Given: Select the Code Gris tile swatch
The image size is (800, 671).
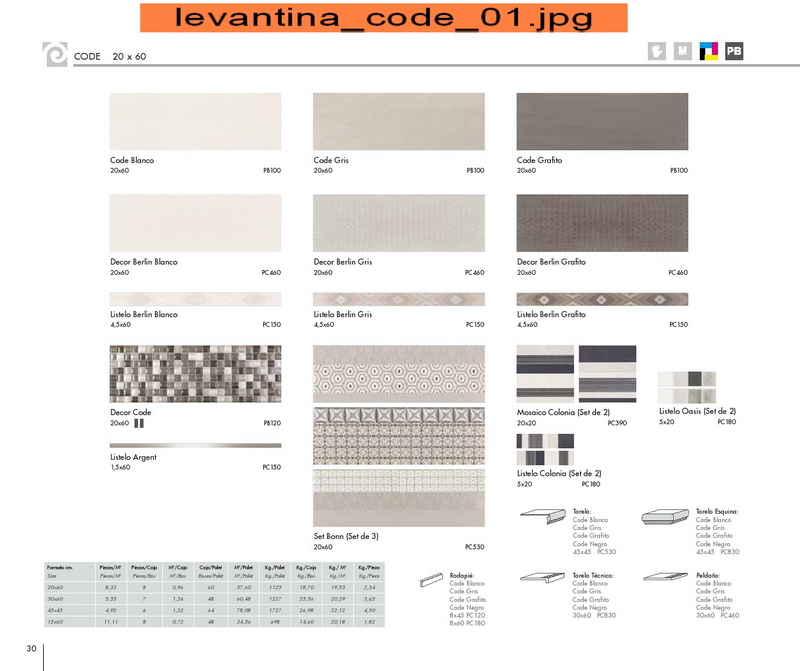Looking at the screenshot, I should (399, 121).
